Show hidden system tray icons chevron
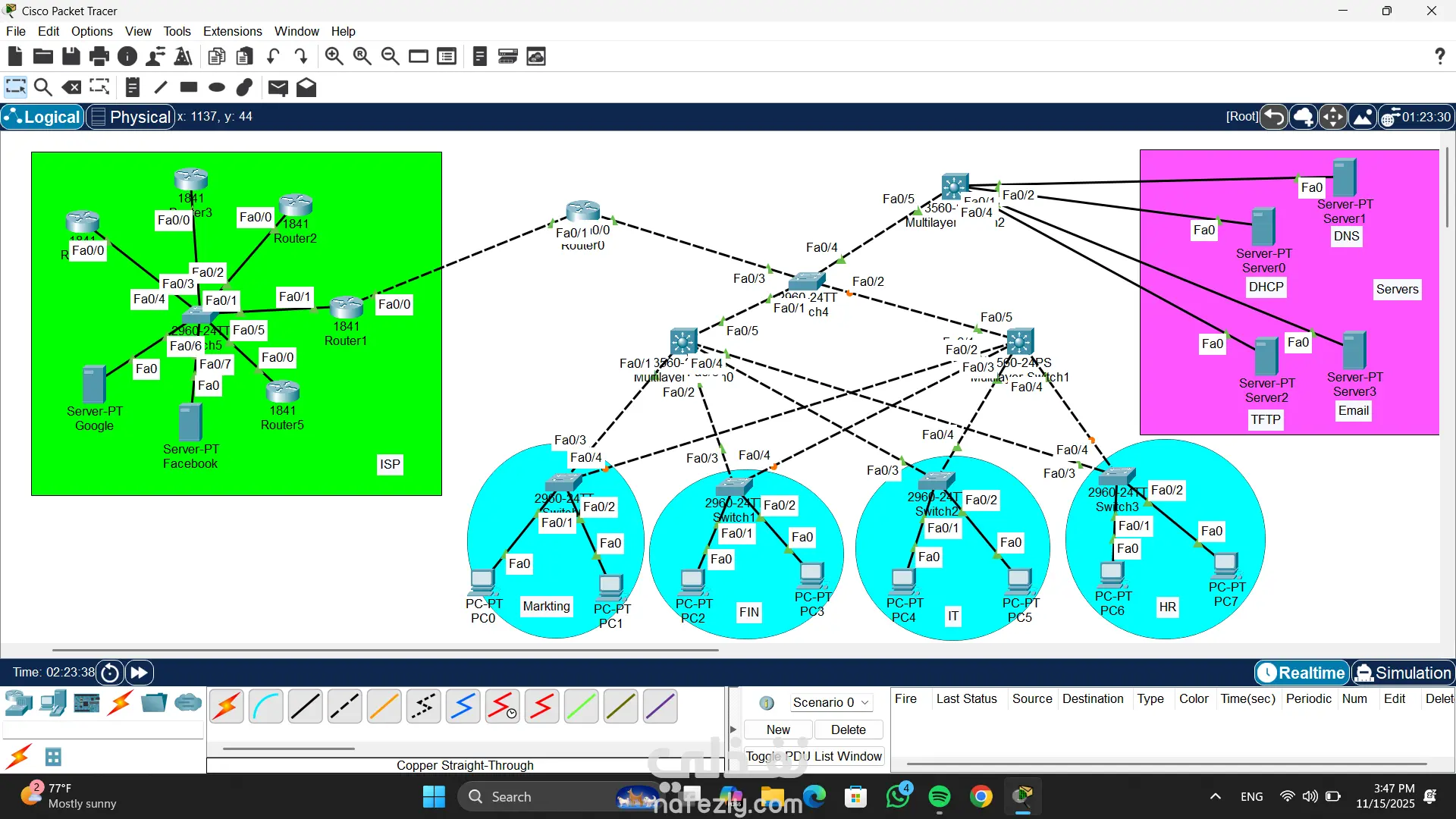Image resolution: width=1456 pixels, height=819 pixels. [1215, 796]
